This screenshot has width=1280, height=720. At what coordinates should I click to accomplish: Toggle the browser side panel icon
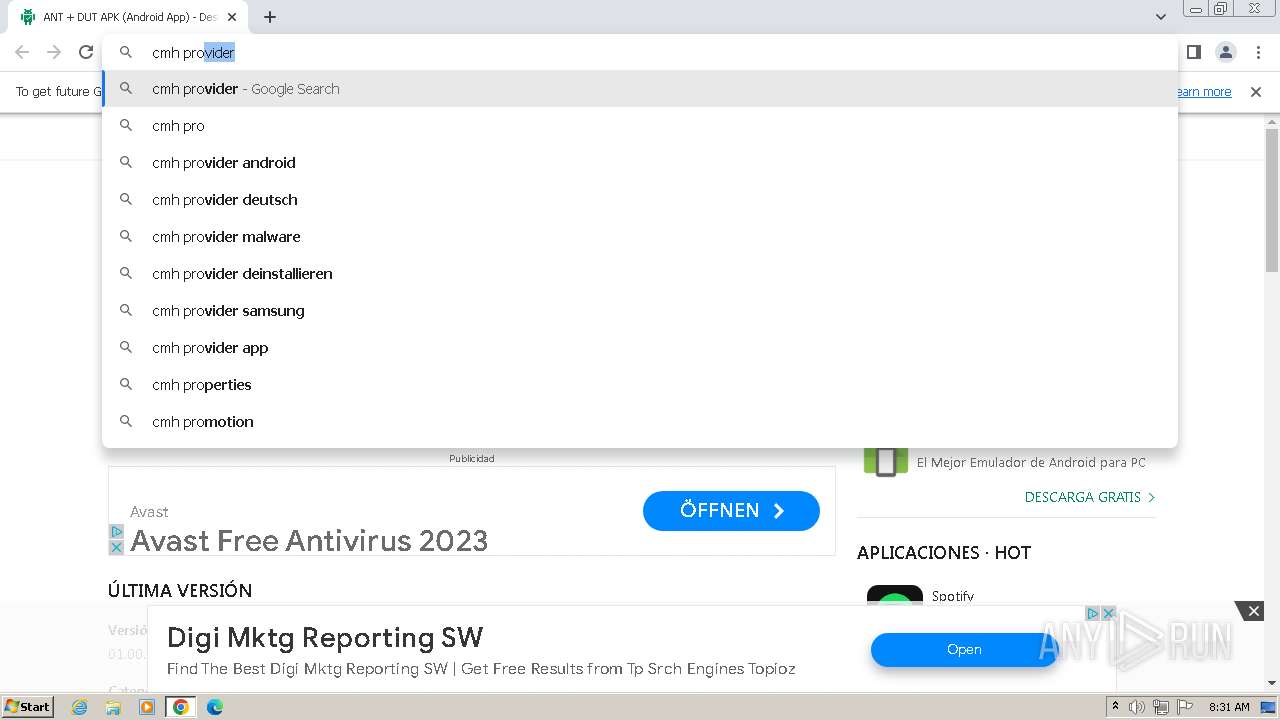pos(1193,52)
